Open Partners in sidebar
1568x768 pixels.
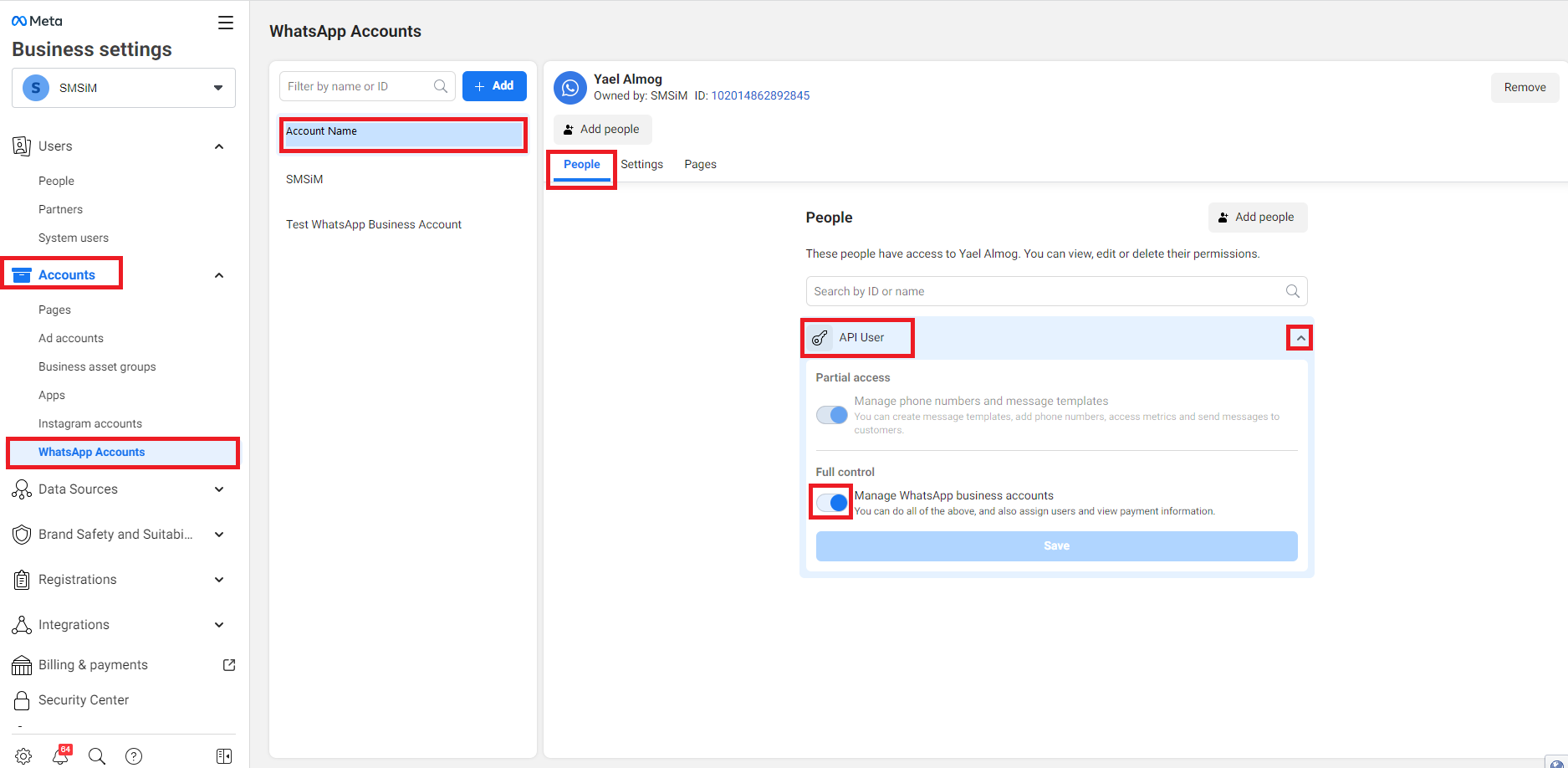tap(60, 209)
